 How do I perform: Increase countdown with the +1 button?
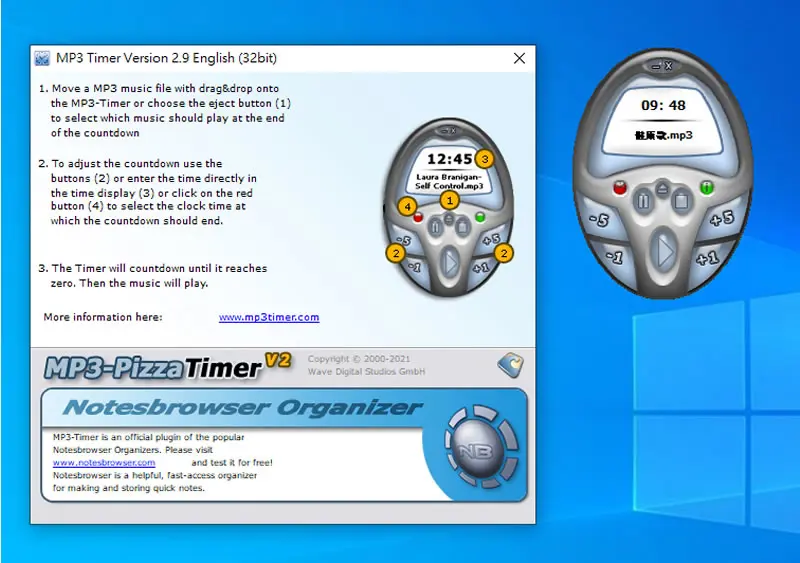click(707, 258)
